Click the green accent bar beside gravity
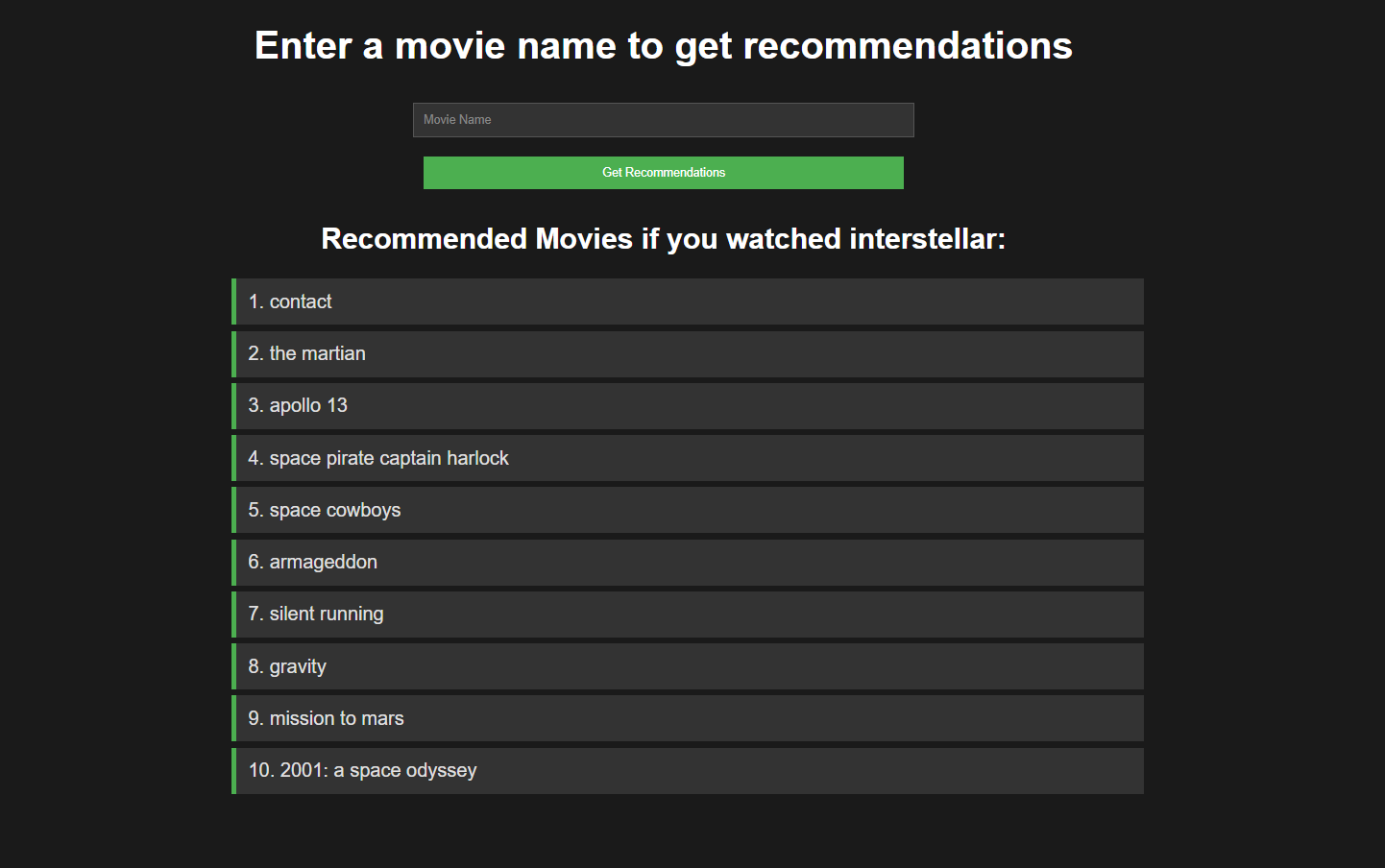The height and width of the screenshot is (868, 1385). (x=233, y=666)
